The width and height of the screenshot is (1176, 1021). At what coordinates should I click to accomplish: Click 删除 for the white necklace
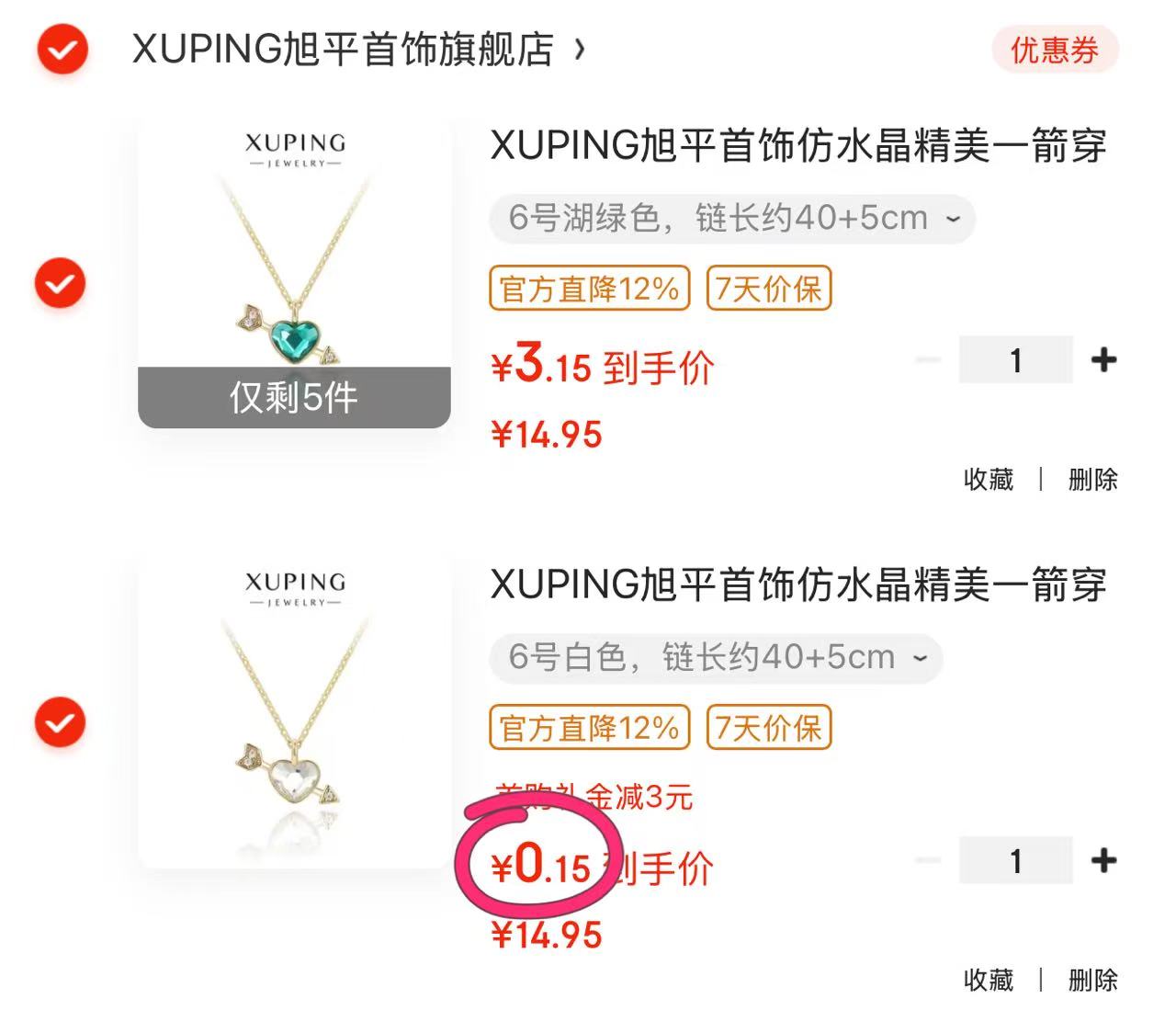pyautogui.click(x=1092, y=980)
